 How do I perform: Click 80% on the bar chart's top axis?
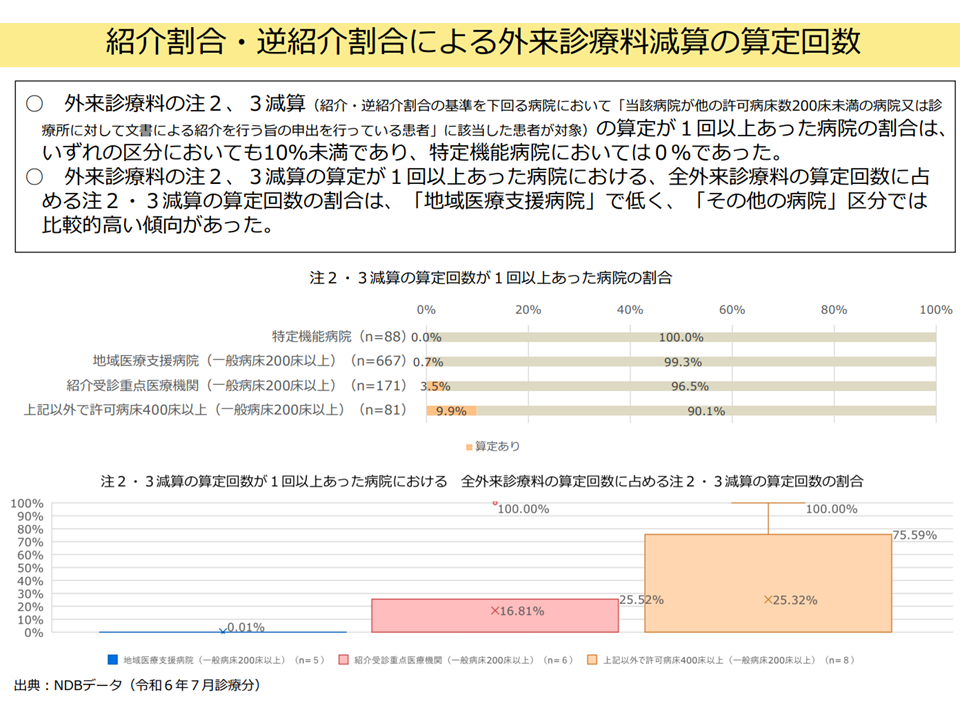(834, 310)
